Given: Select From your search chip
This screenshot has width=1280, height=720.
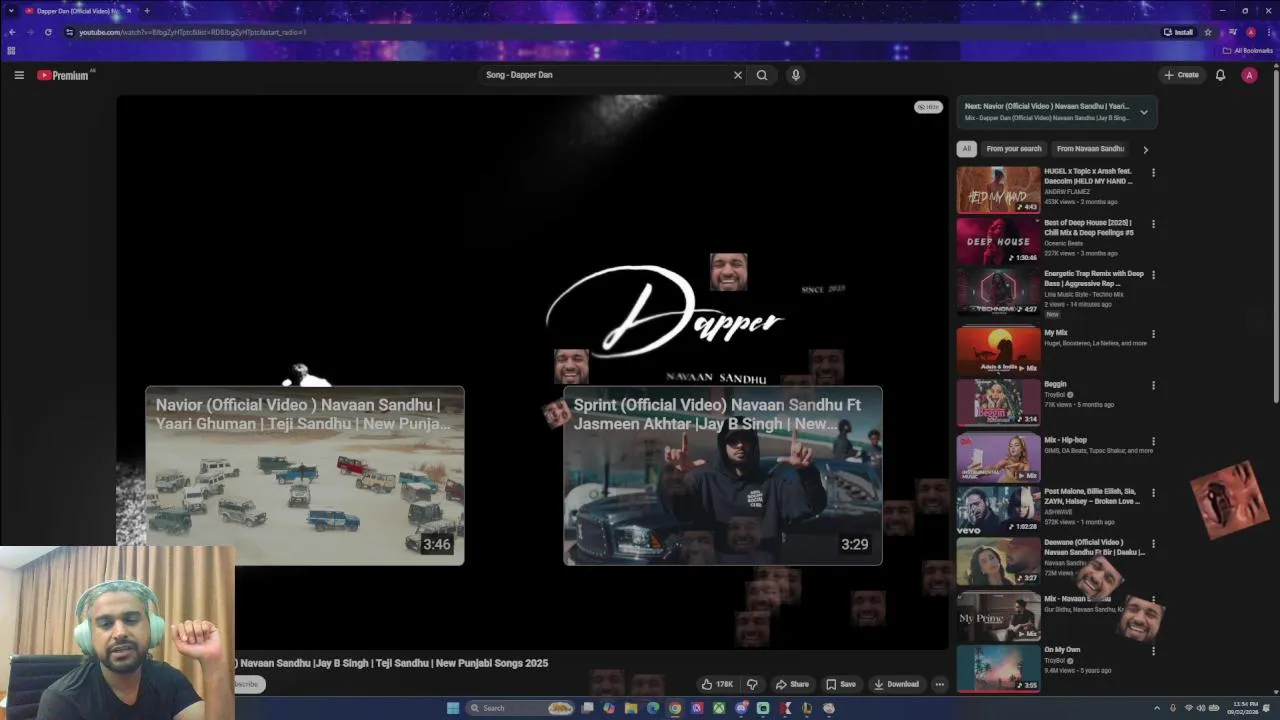Looking at the screenshot, I should (x=1014, y=149).
